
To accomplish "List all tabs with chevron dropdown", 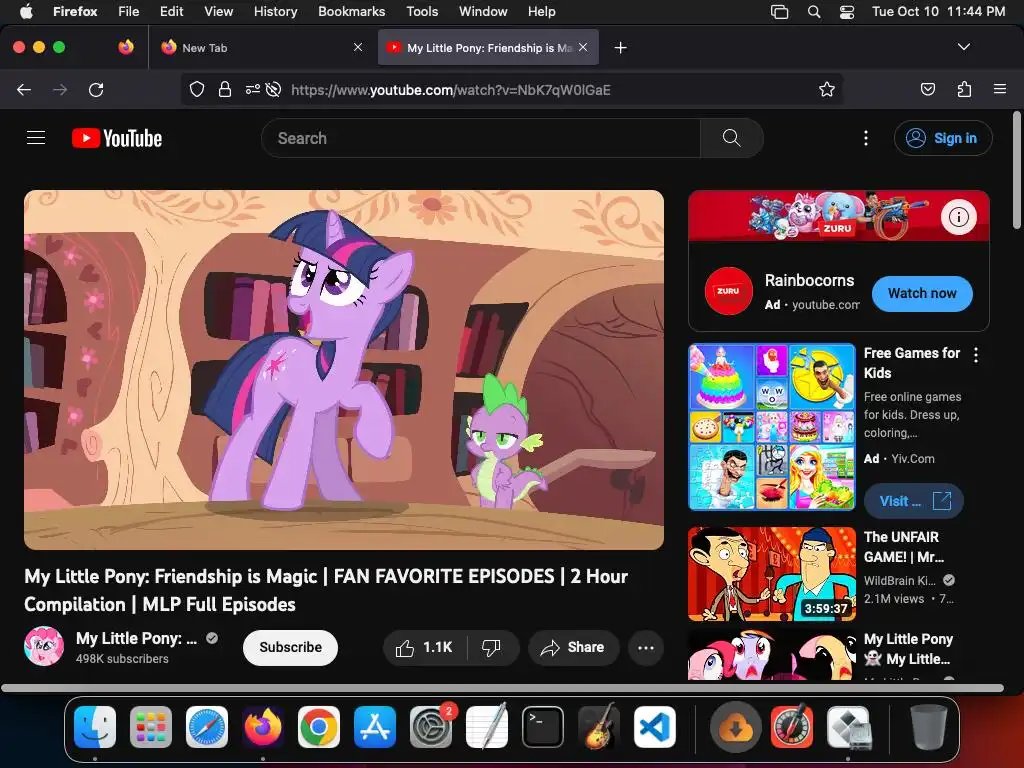I will [x=964, y=47].
